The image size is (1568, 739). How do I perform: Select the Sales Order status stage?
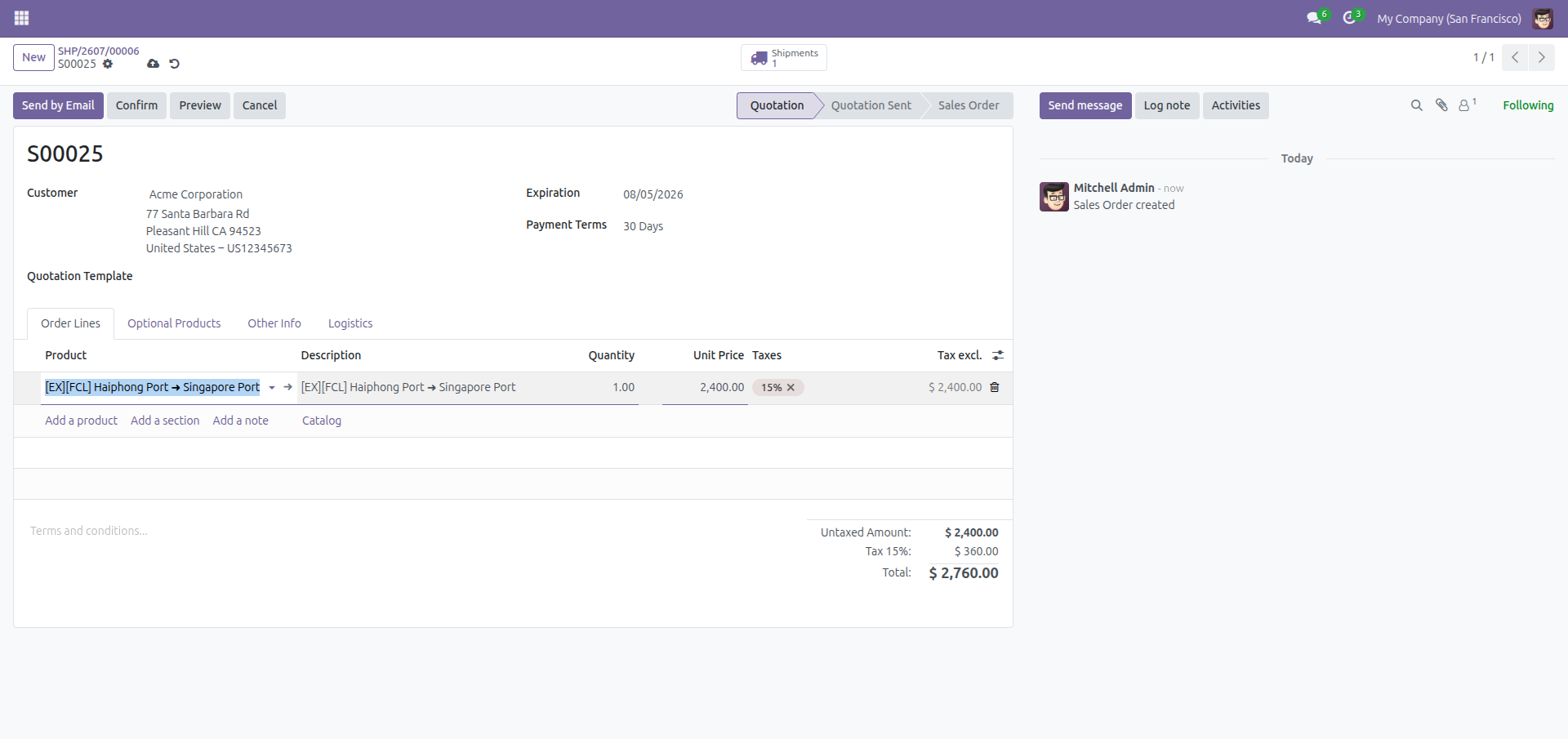click(969, 105)
